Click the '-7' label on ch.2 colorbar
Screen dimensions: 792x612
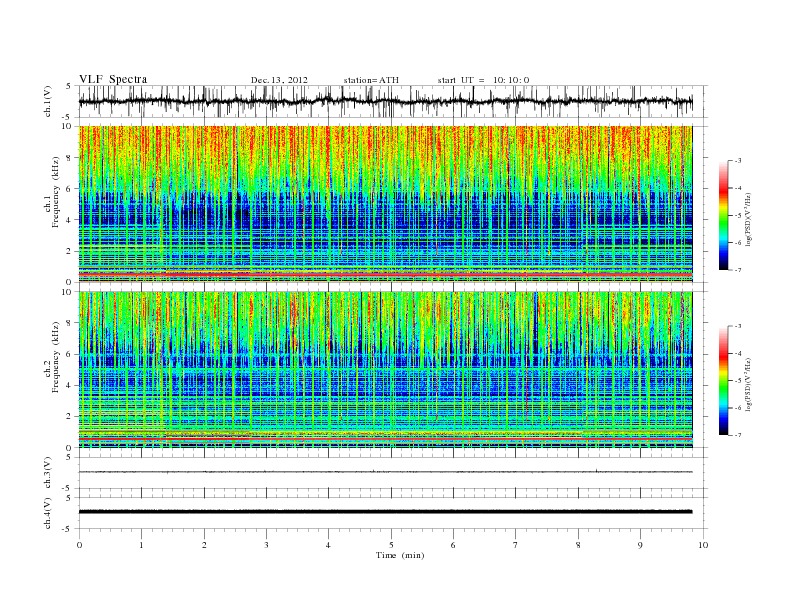[738, 435]
